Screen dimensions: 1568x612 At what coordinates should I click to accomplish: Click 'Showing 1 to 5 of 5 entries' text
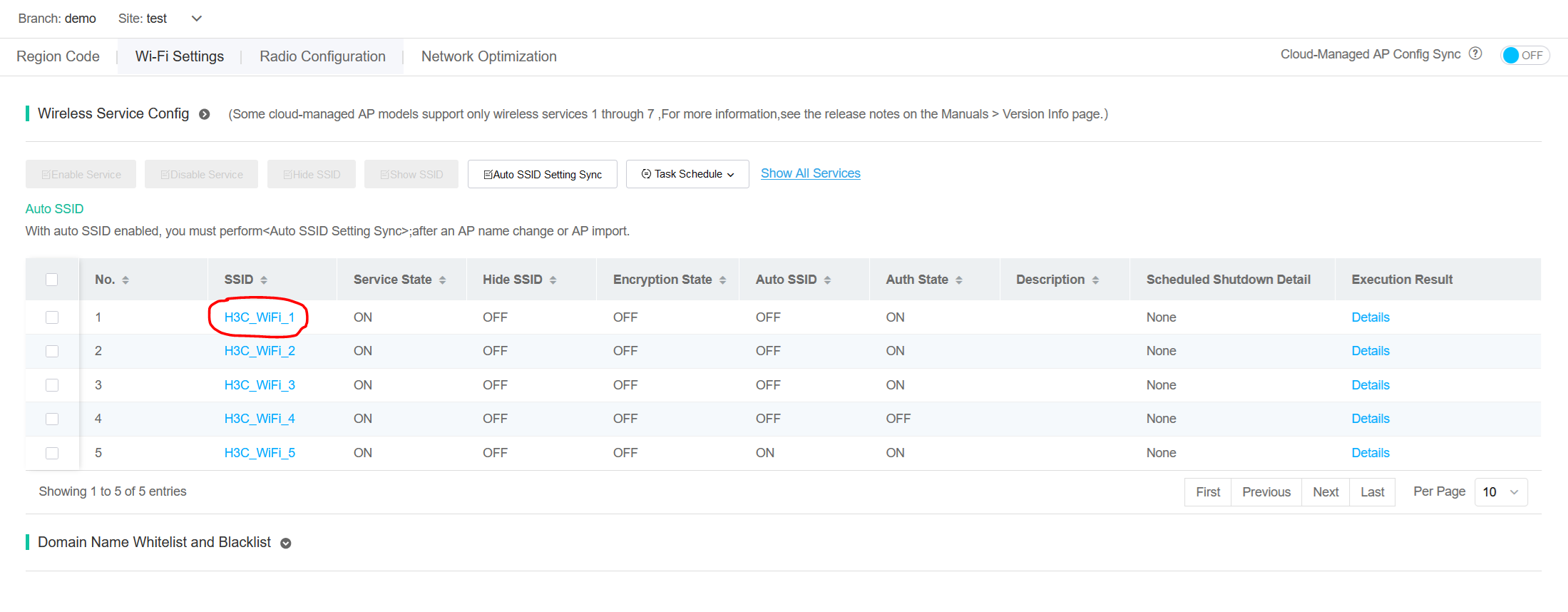click(113, 491)
